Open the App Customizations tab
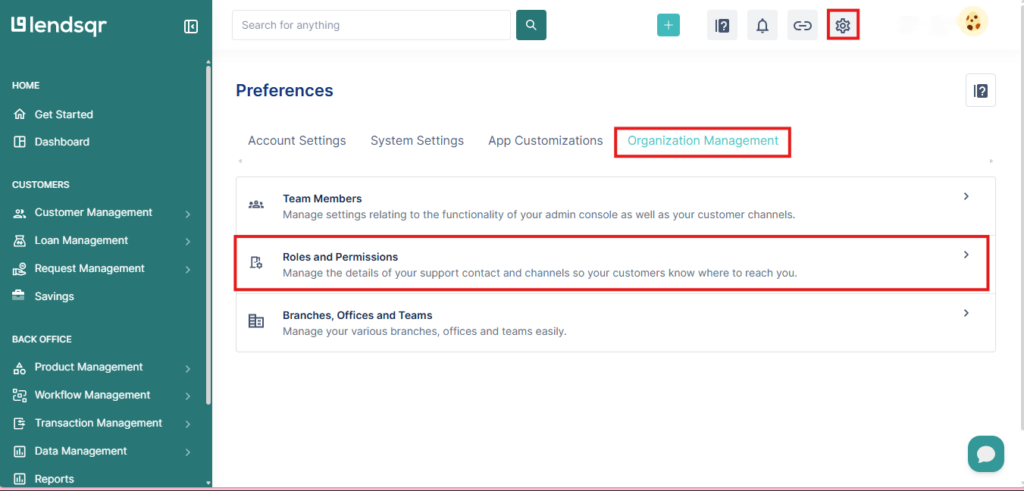 [545, 141]
